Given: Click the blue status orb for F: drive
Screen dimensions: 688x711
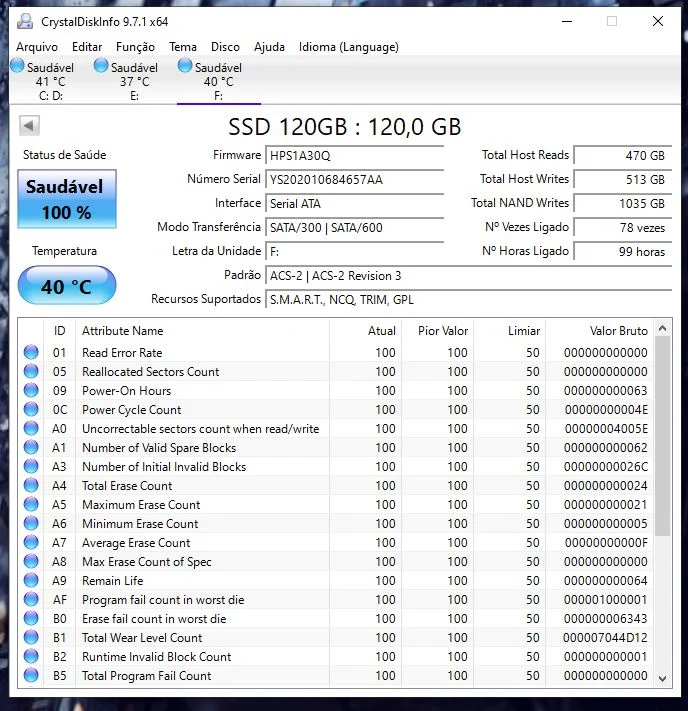Looking at the screenshot, I should pos(185,66).
